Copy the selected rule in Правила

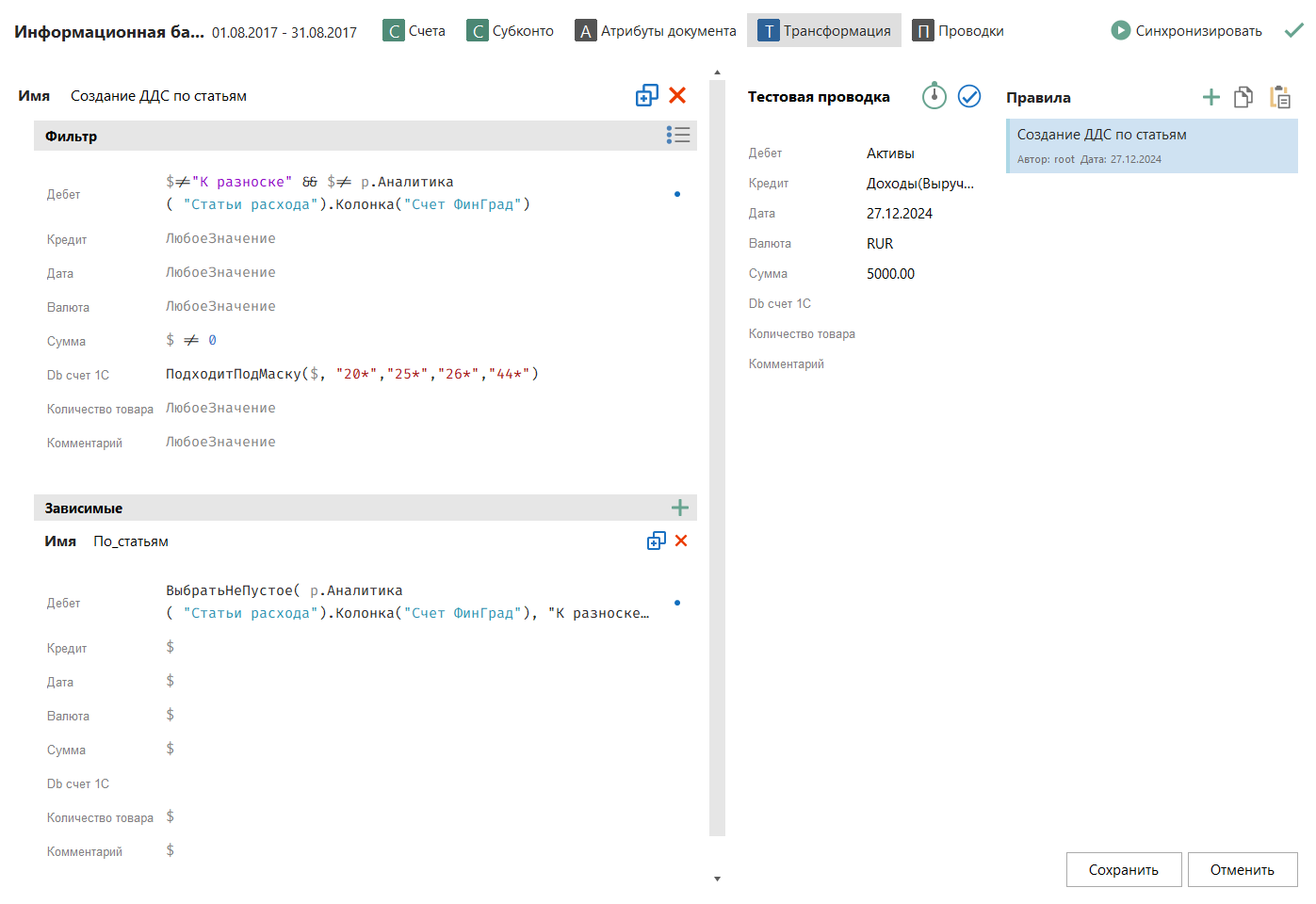(1243, 97)
